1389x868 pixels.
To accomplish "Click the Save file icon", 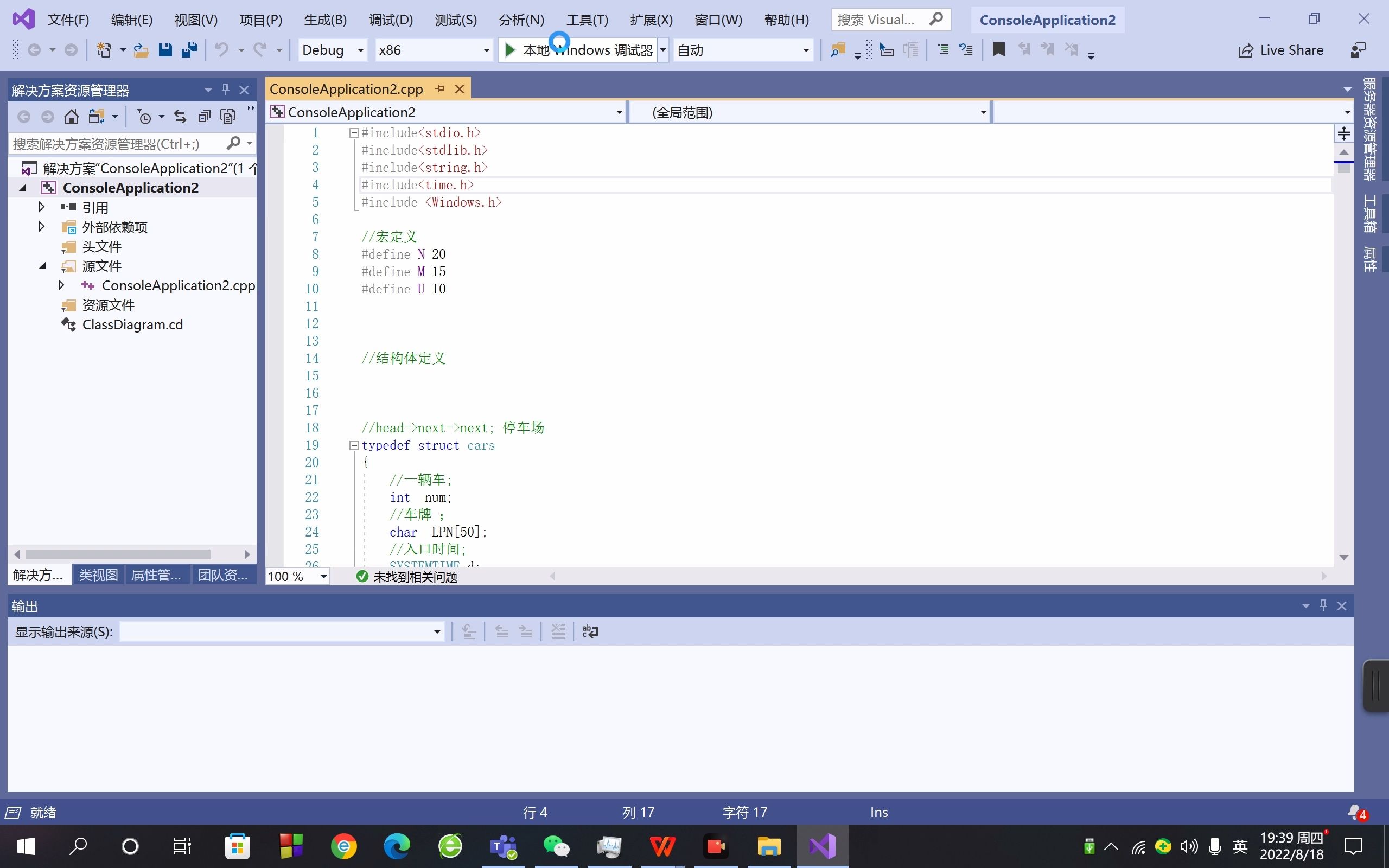I will (165, 50).
